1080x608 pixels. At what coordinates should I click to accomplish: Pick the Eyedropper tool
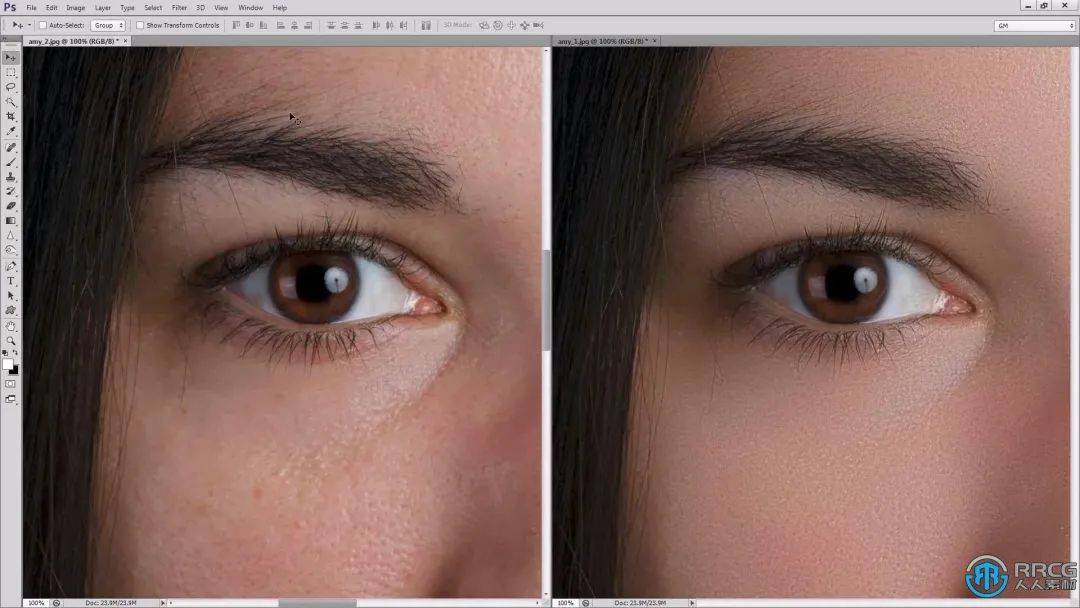11,131
